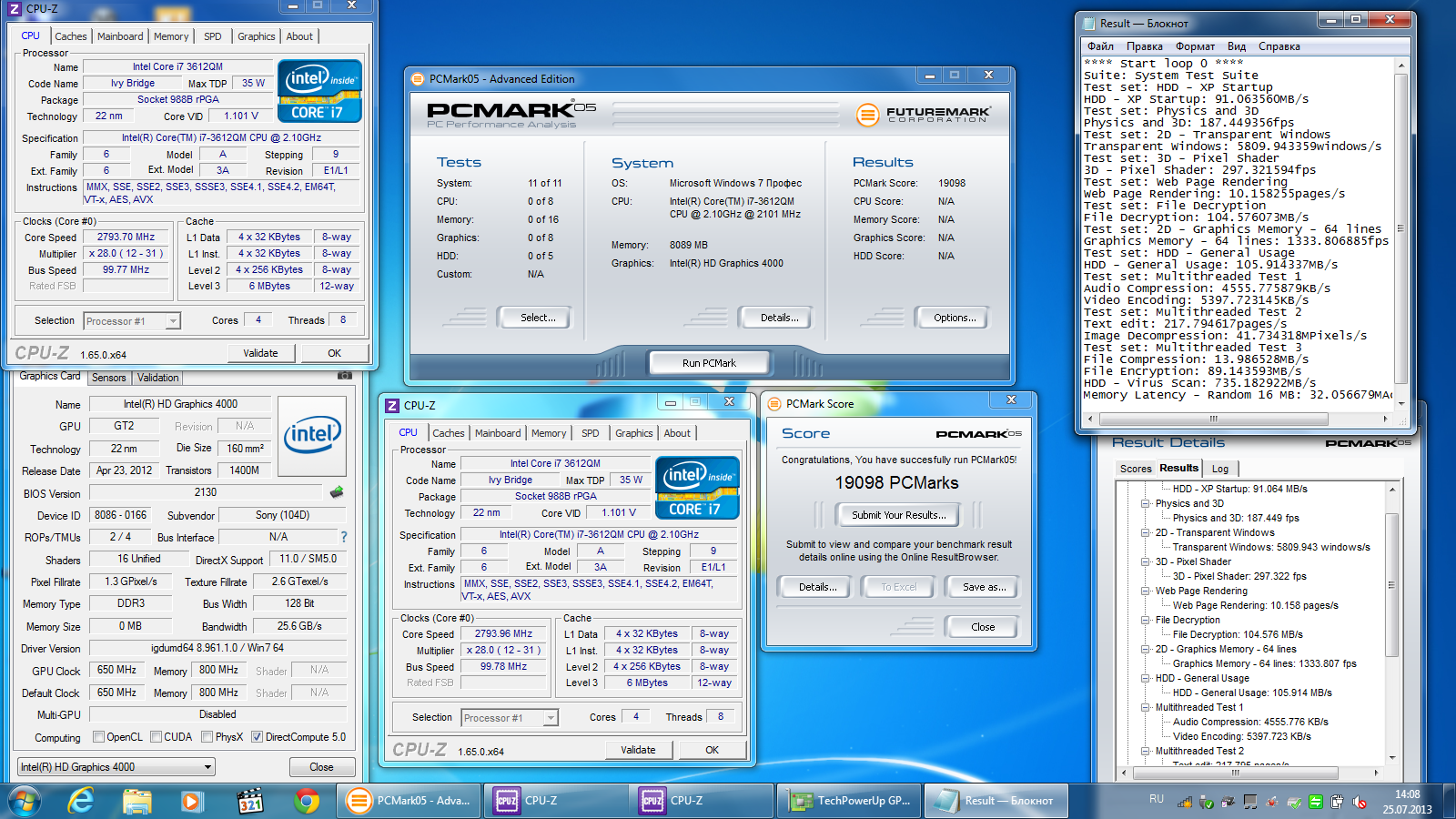The width and height of the screenshot is (1456, 819).
Task: Click the Notepad Result window title icon
Action: click(1087, 24)
